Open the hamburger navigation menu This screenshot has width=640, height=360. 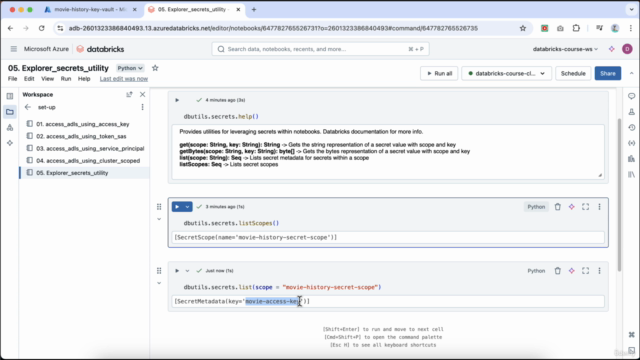coord(13,49)
